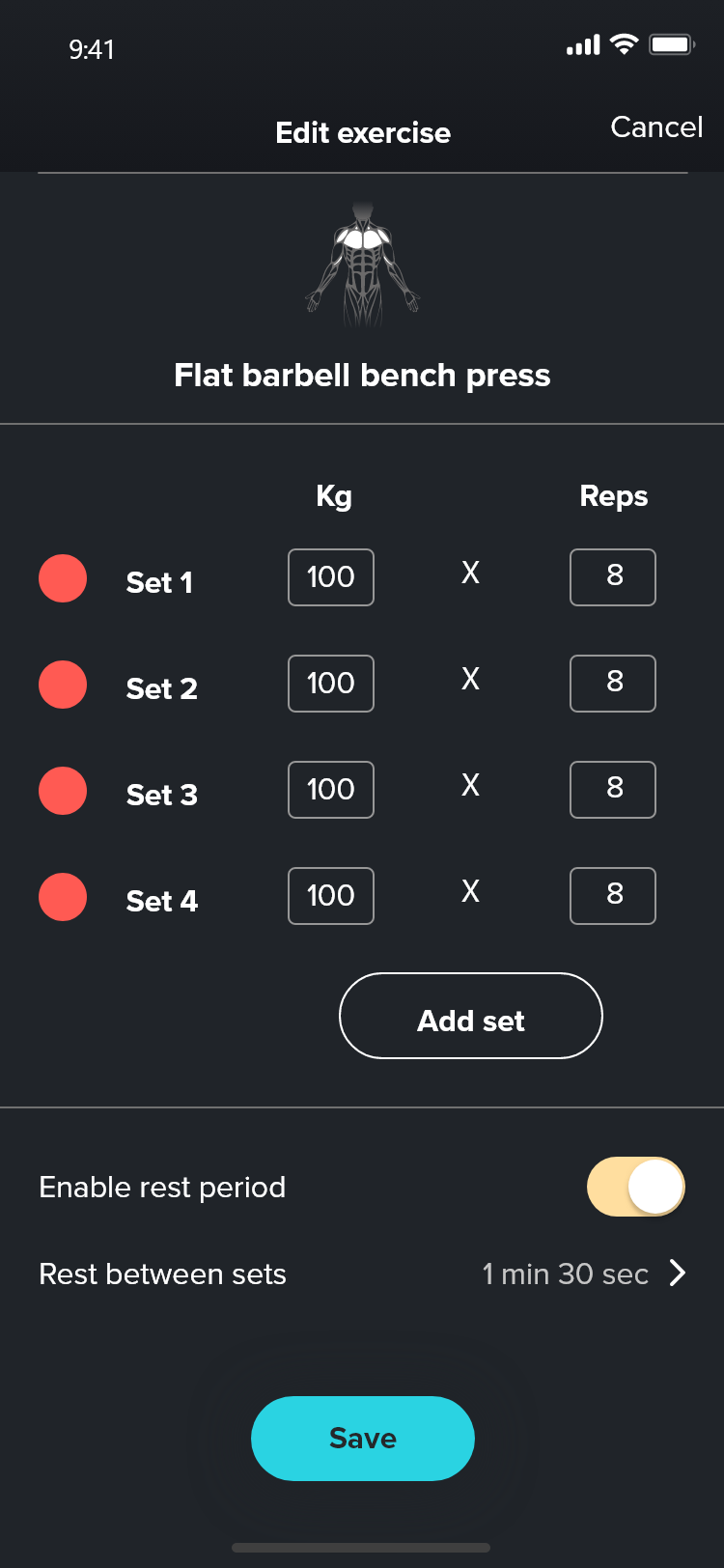Tap the cellular signal bars icon
The width and height of the screenshot is (724, 1568).
[583, 45]
